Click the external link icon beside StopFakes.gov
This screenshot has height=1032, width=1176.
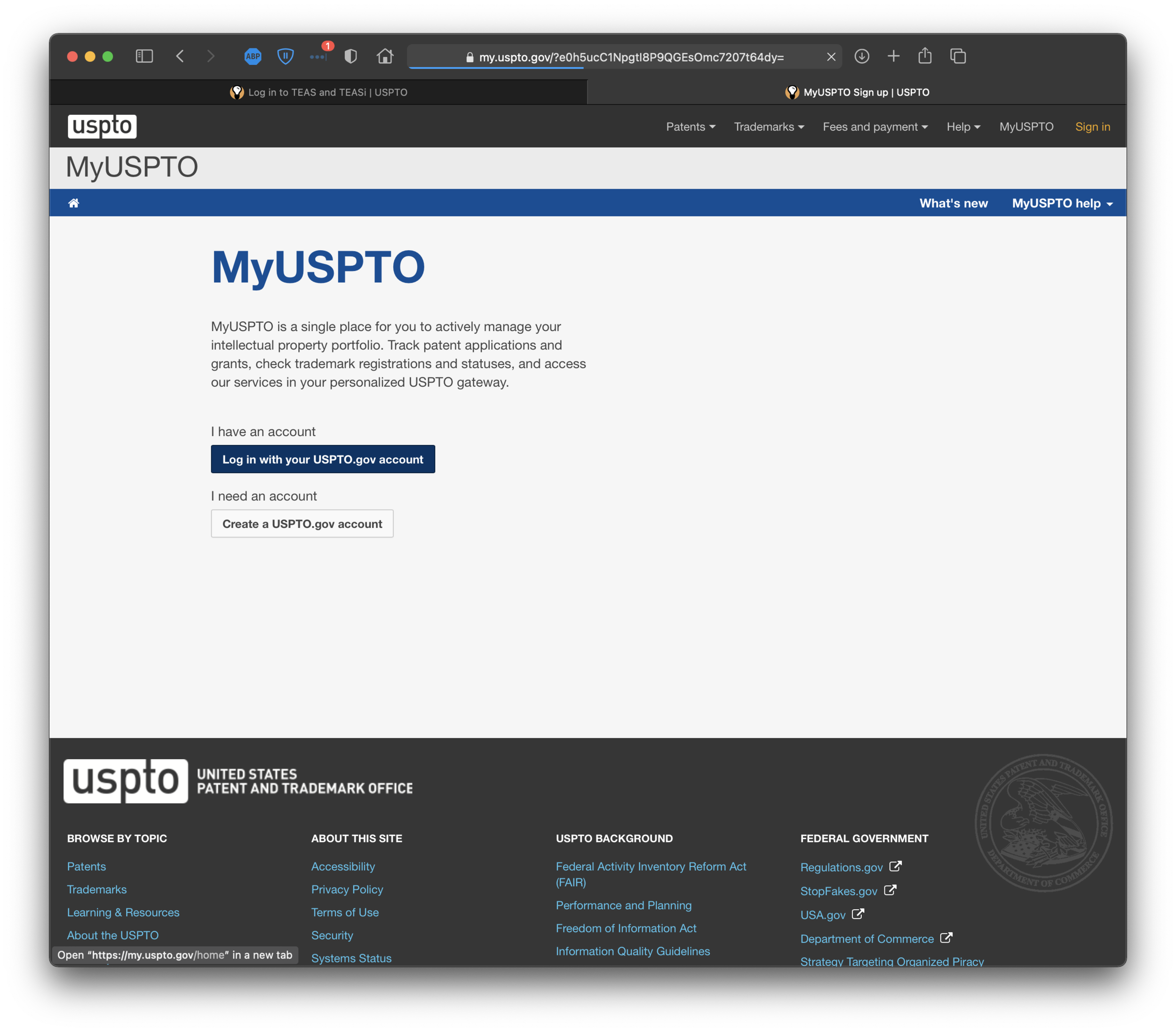click(x=890, y=890)
